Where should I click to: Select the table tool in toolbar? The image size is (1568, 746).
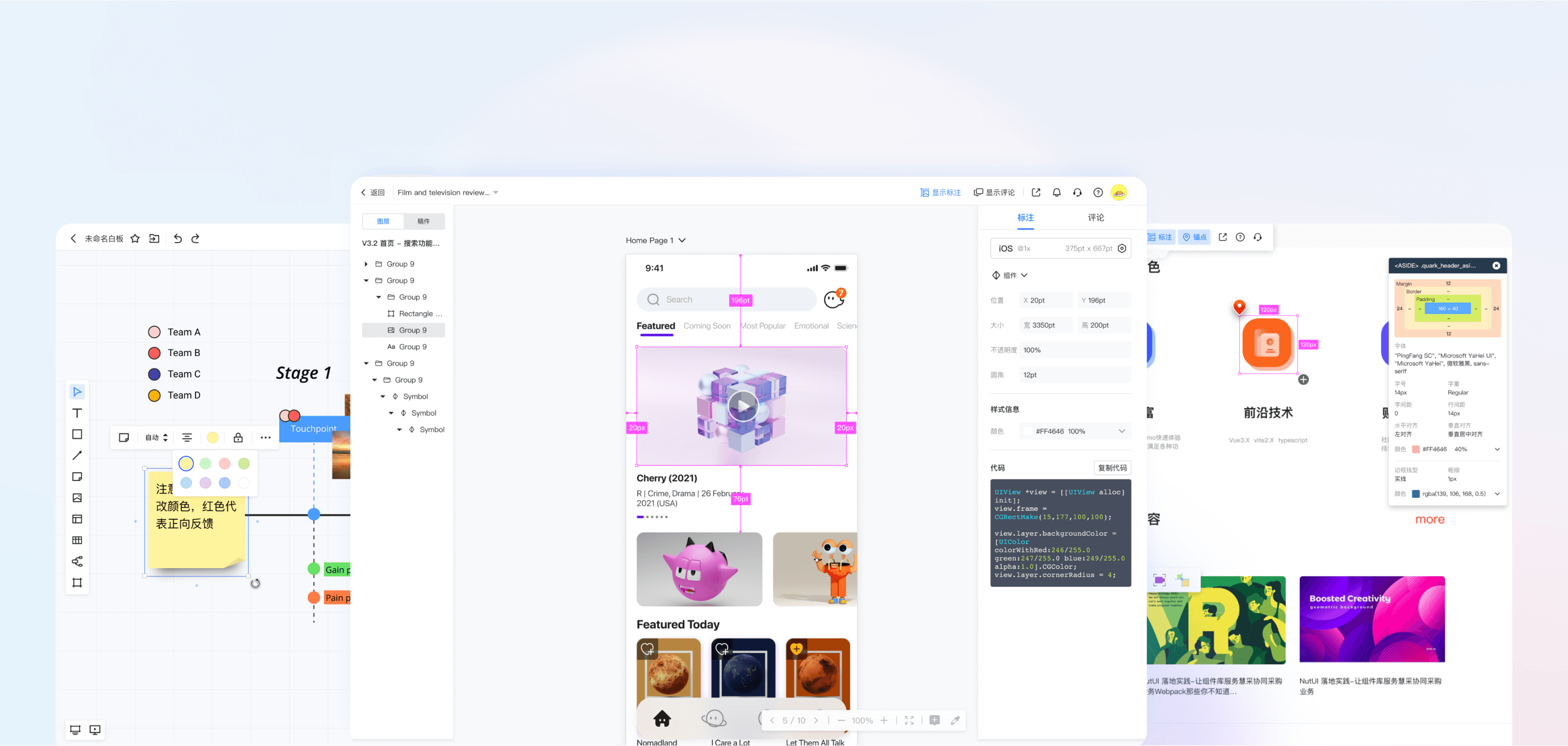pyautogui.click(x=77, y=540)
